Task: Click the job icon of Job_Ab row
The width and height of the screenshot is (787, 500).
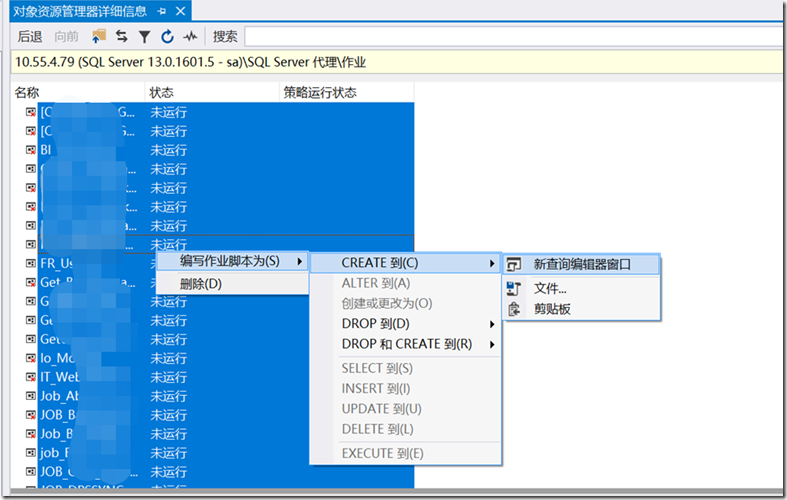Action: (x=31, y=396)
